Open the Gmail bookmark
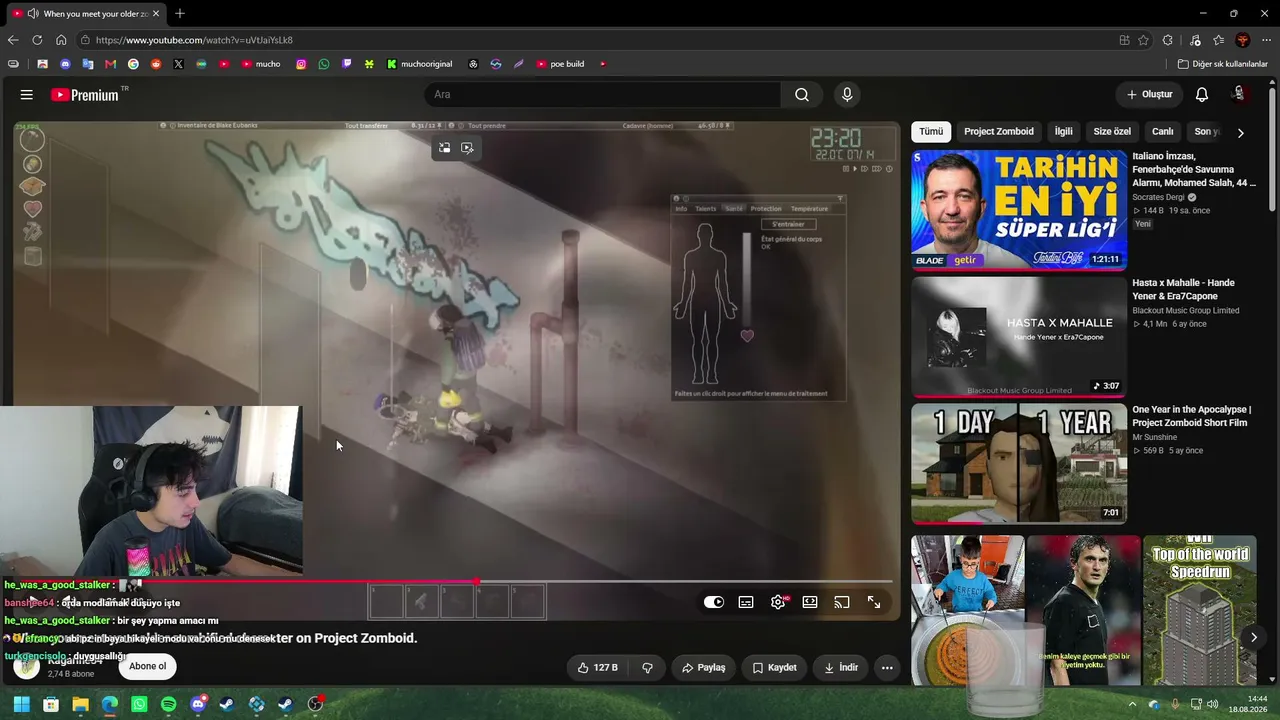Image resolution: width=1280 pixels, height=720 pixels. pos(110,64)
